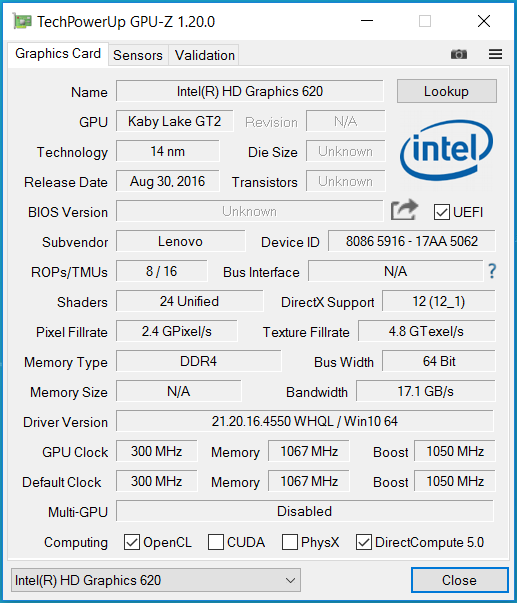Open the hamburger menu icon
This screenshot has width=517, height=603.
click(x=495, y=54)
